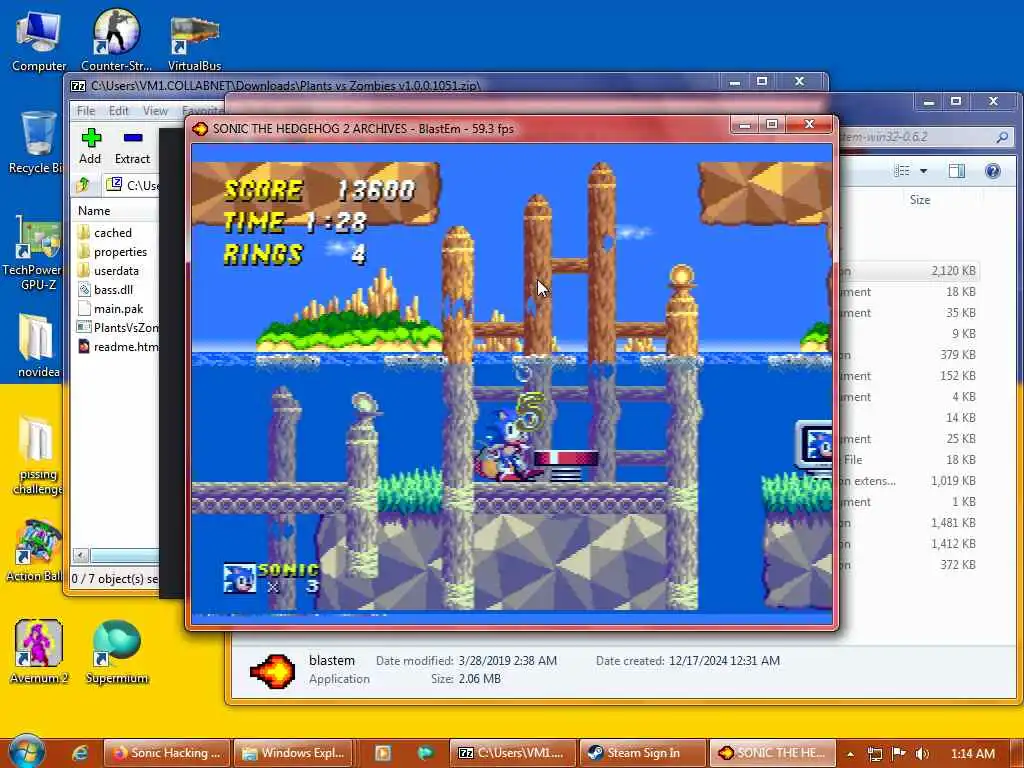This screenshot has height=768, width=1024.
Task: Go up one folder level in 7-Zip
Action: (83, 185)
